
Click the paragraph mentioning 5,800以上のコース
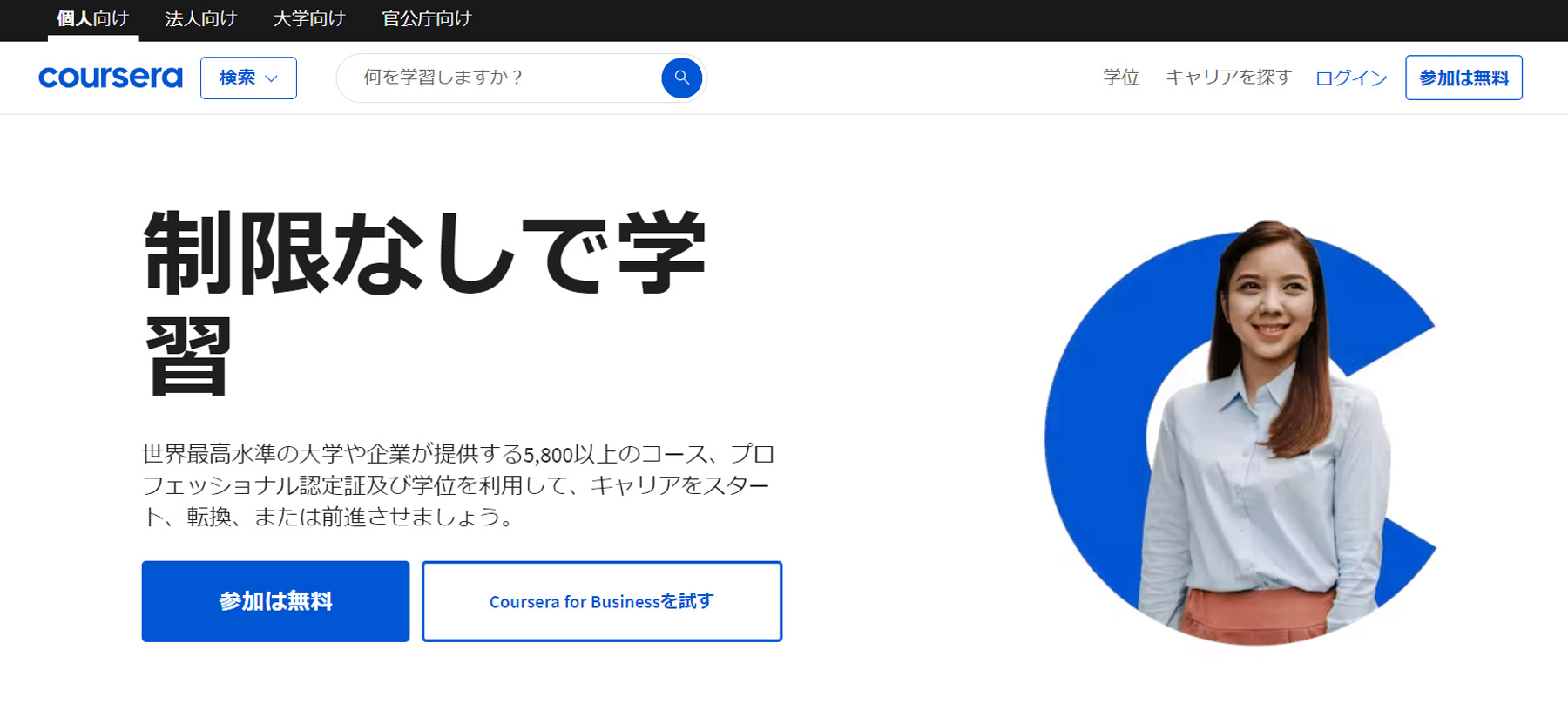458,485
